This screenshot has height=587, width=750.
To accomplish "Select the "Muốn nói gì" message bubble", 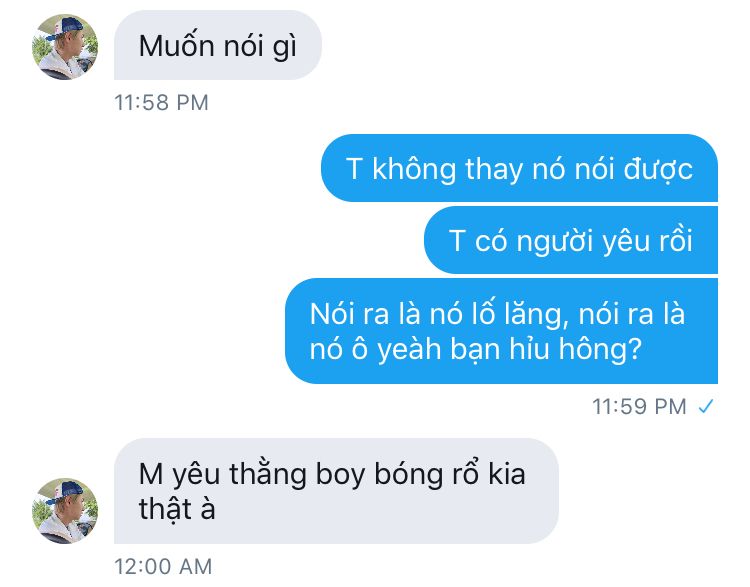I will tap(218, 45).
